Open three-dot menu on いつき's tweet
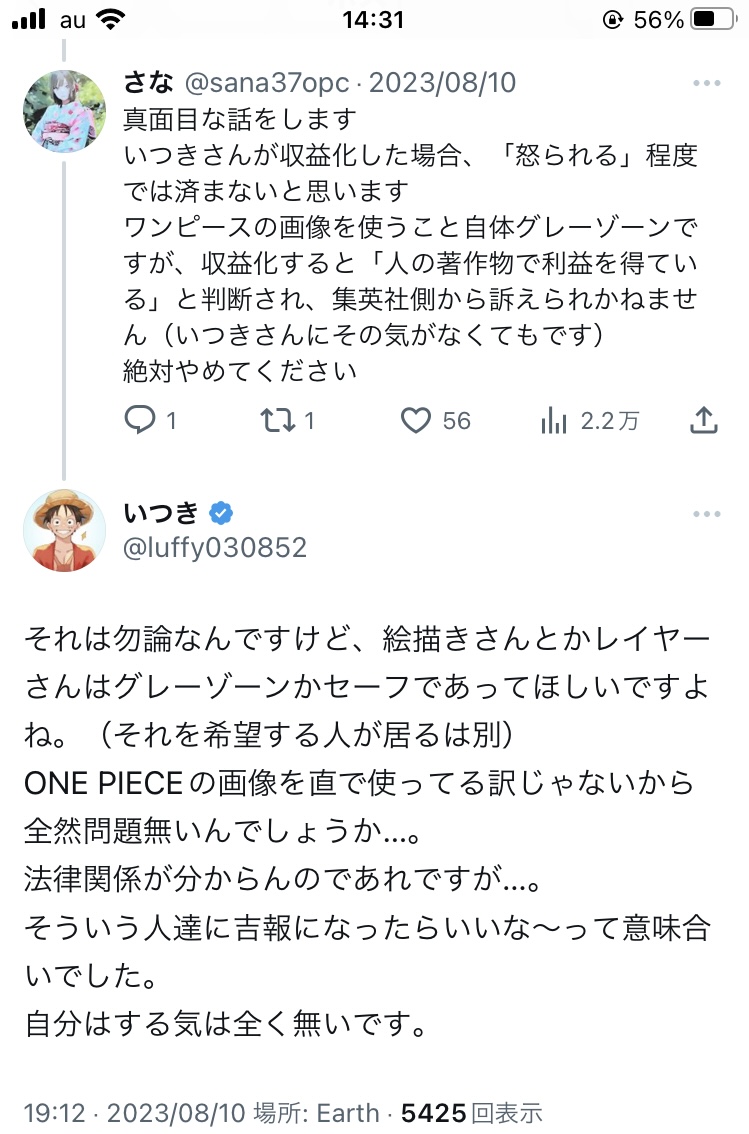 click(x=706, y=515)
